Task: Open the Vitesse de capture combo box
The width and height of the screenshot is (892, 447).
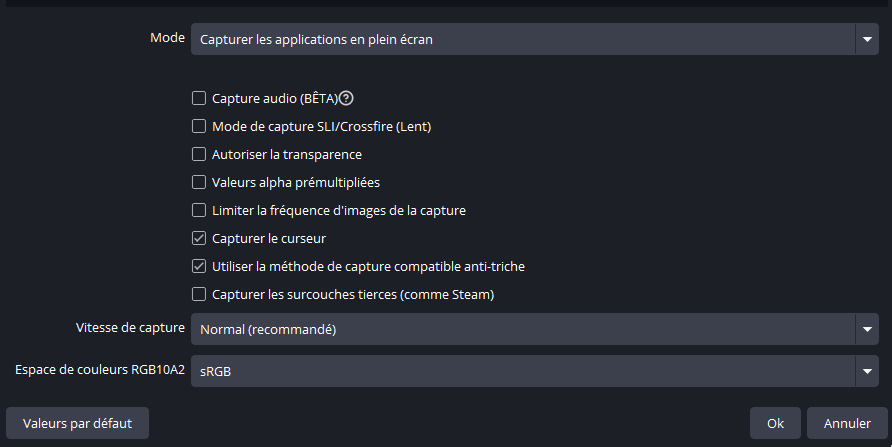Action: (x=520, y=329)
